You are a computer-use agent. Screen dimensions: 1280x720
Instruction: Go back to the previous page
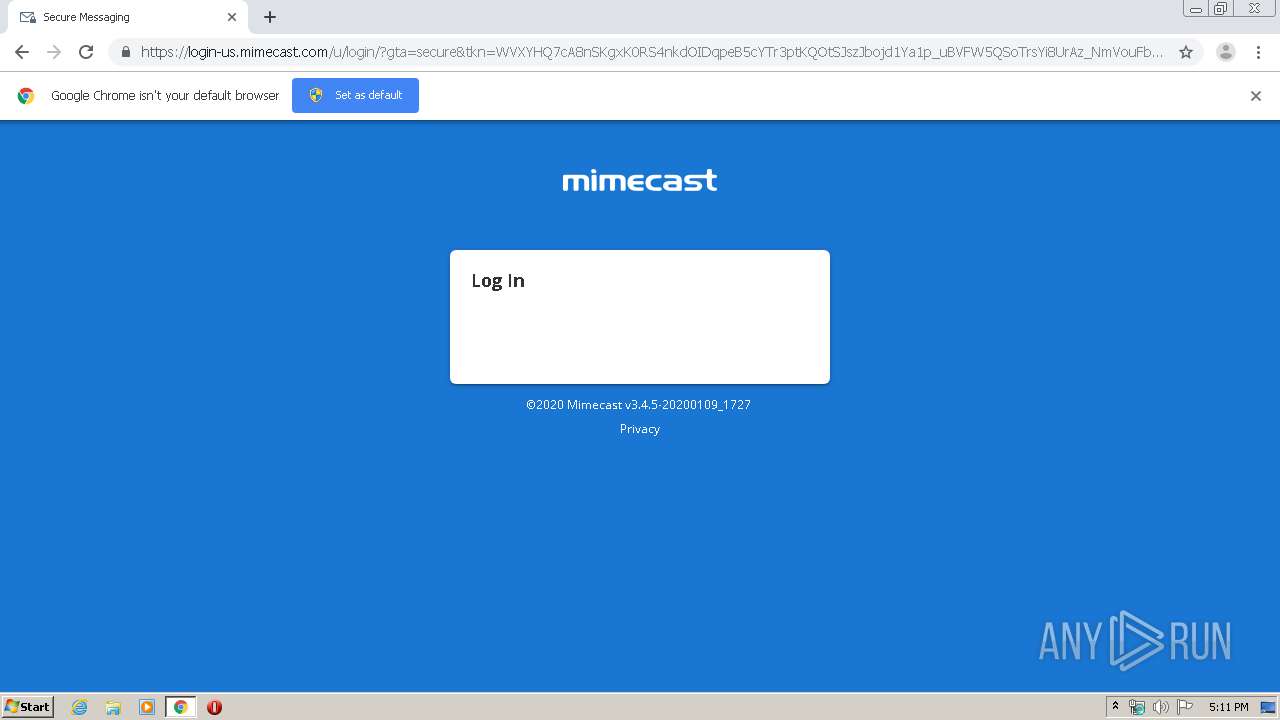click(x=22, y=52)
